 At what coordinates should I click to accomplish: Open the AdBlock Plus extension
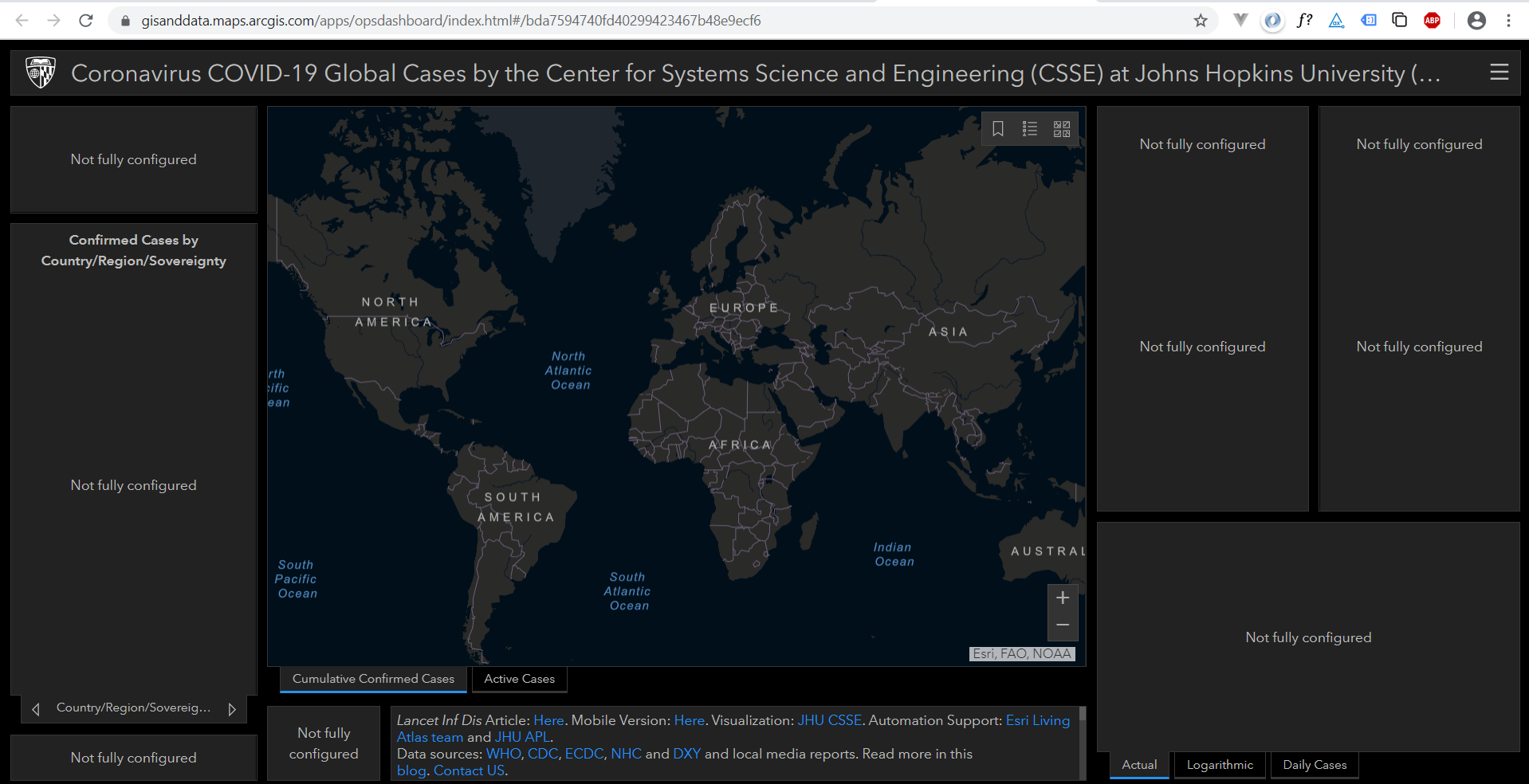(1432, 21)
